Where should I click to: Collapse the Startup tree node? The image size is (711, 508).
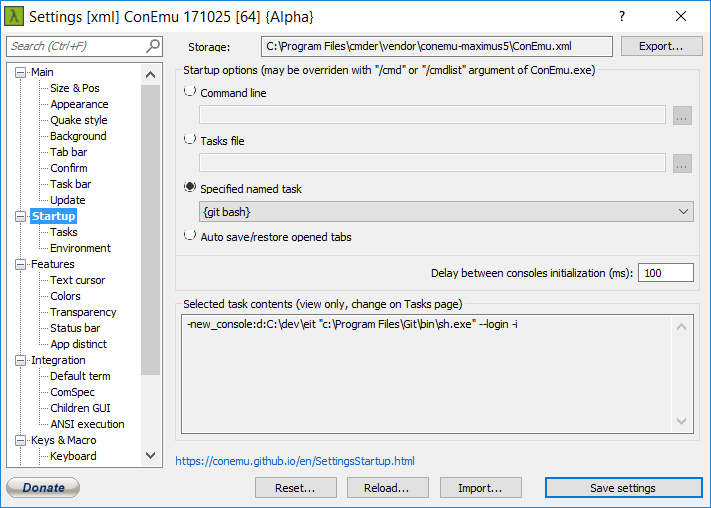point(20,216)
